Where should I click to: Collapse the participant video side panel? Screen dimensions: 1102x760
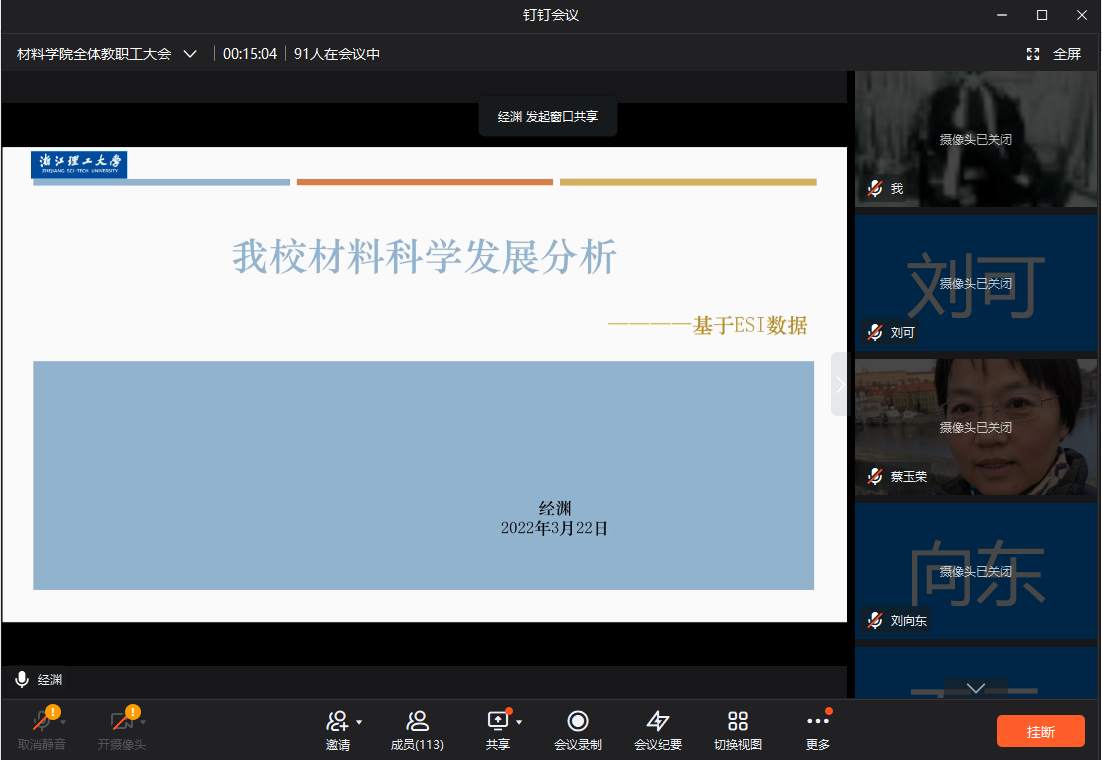click(840, 384)
